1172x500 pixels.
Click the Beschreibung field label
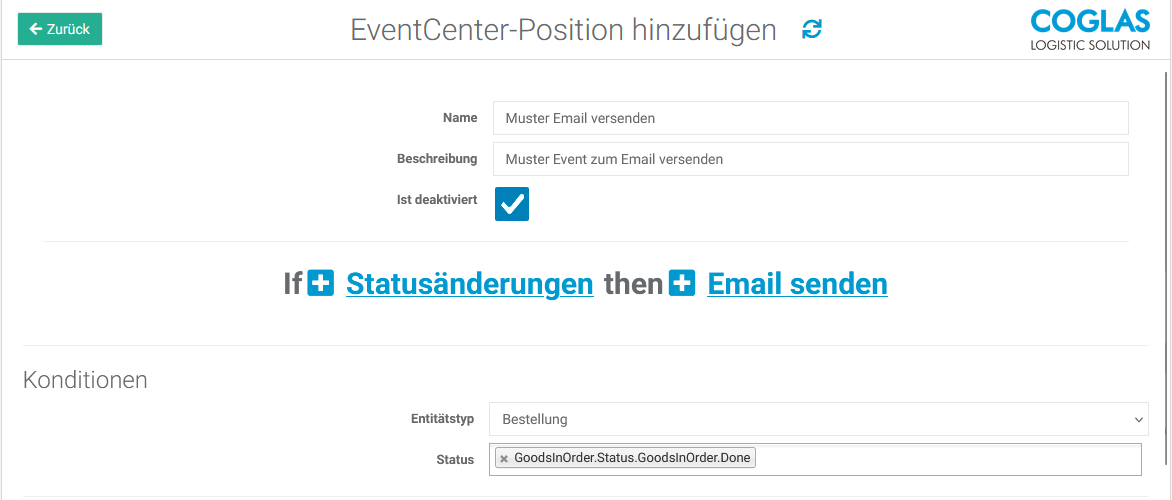(437, 159)
